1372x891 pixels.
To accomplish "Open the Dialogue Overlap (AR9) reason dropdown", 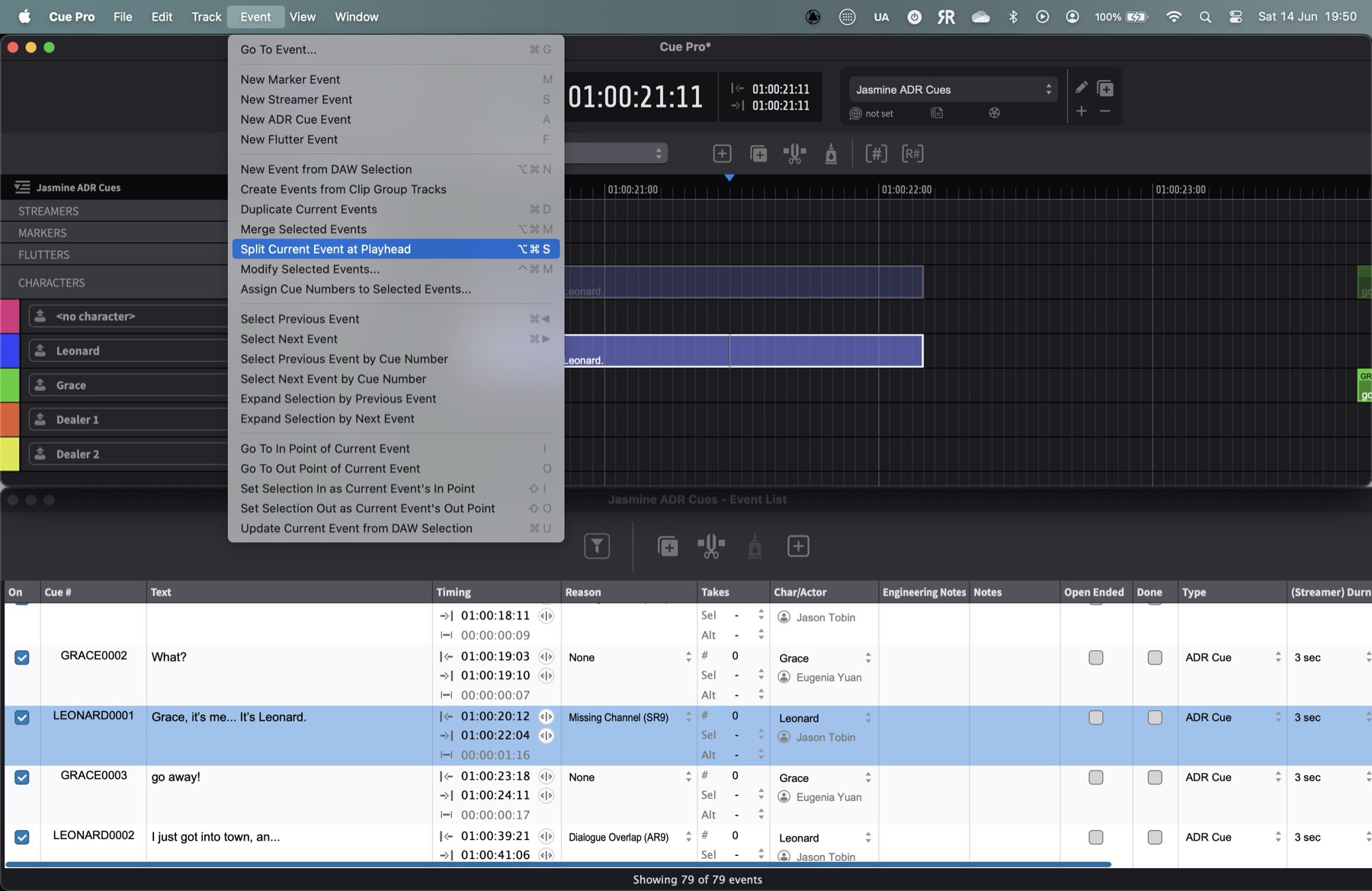I will point(629,837).
